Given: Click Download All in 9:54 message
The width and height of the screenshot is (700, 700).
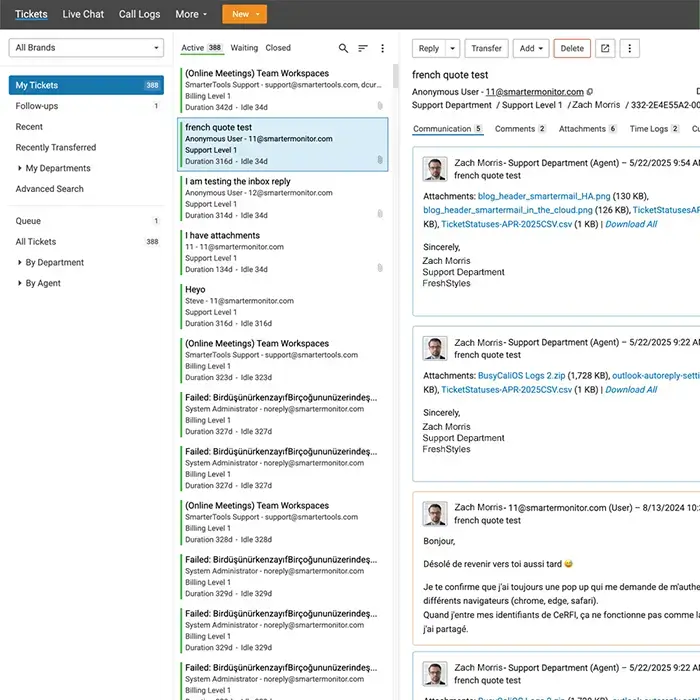Looking at the screenshot, I should click(x=631, y=224).
